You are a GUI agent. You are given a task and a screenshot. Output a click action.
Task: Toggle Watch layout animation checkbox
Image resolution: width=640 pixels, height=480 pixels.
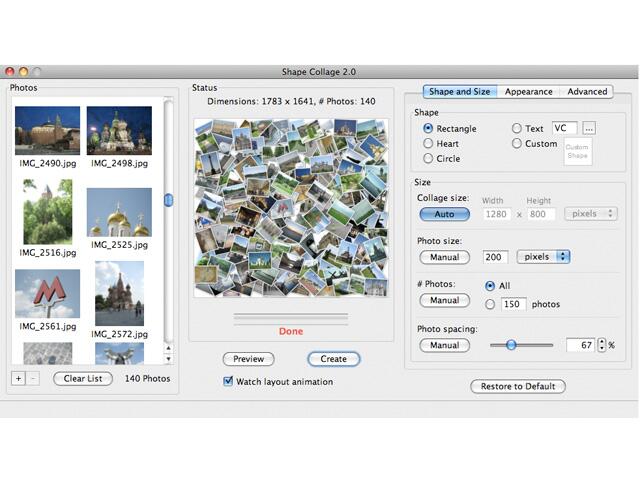(x=228, y=381)
